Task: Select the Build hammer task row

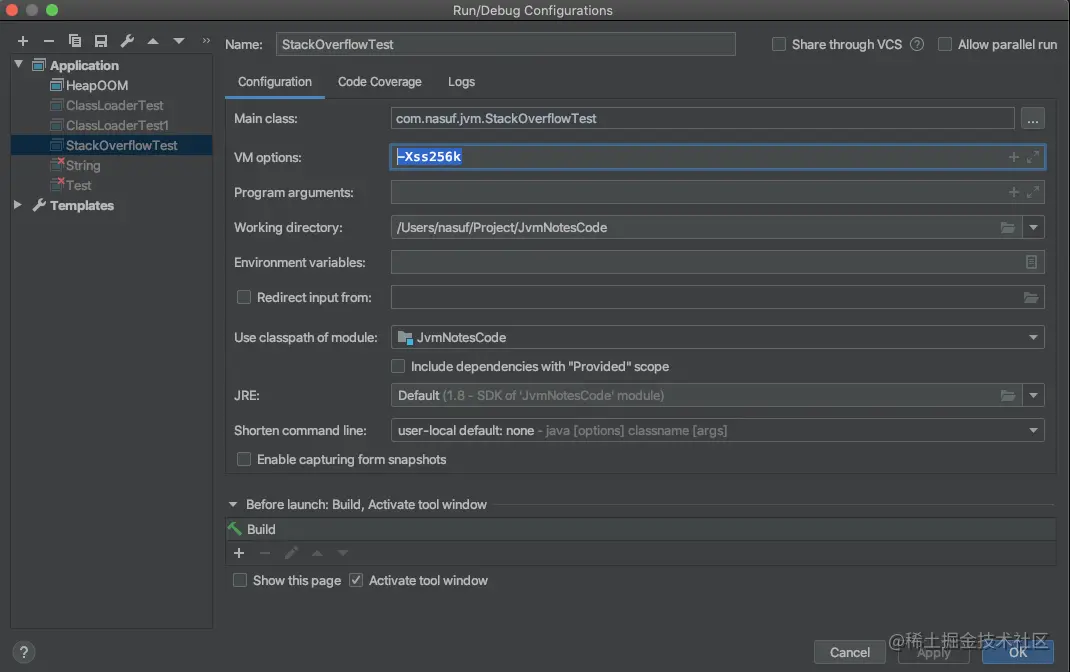Action: click(640, 529)
